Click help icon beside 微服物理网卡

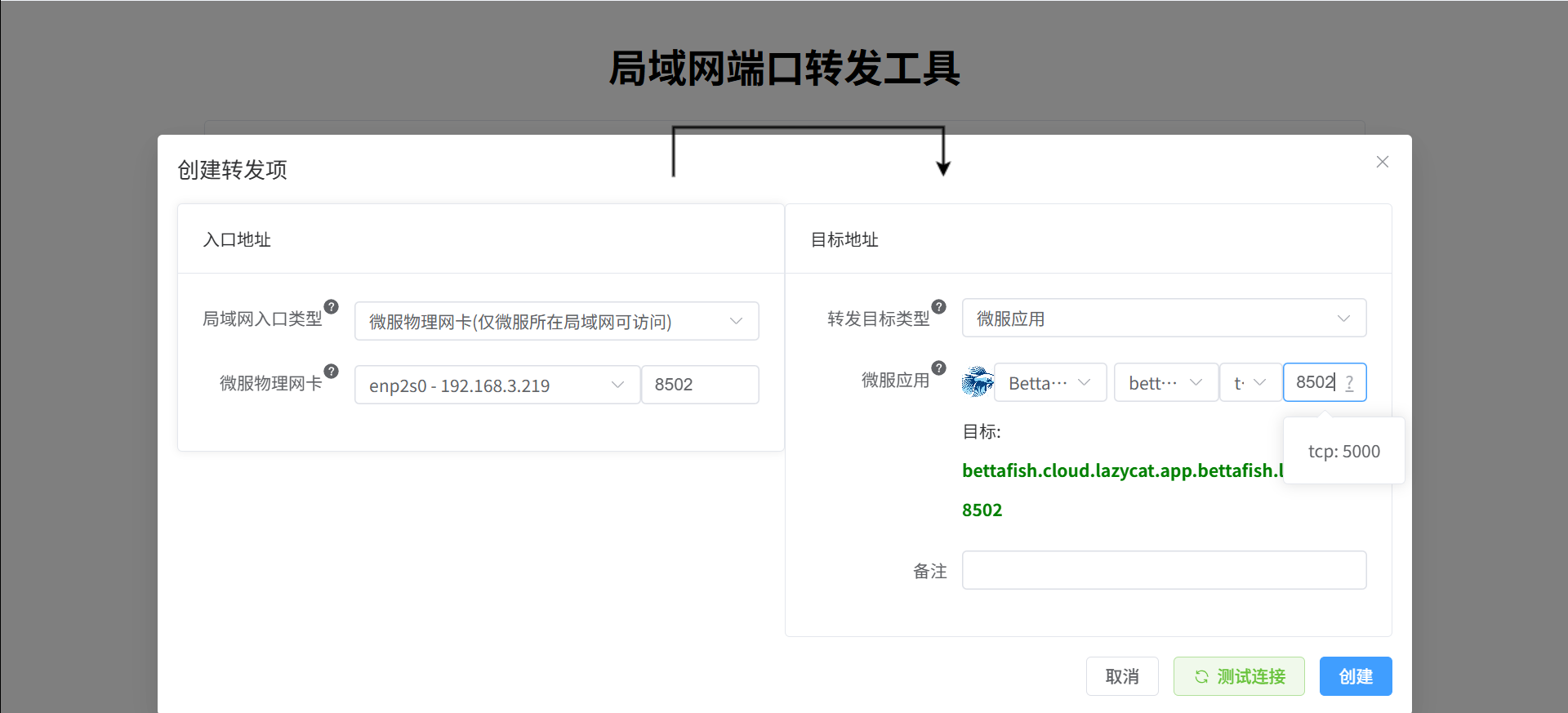tap(331, 372)
